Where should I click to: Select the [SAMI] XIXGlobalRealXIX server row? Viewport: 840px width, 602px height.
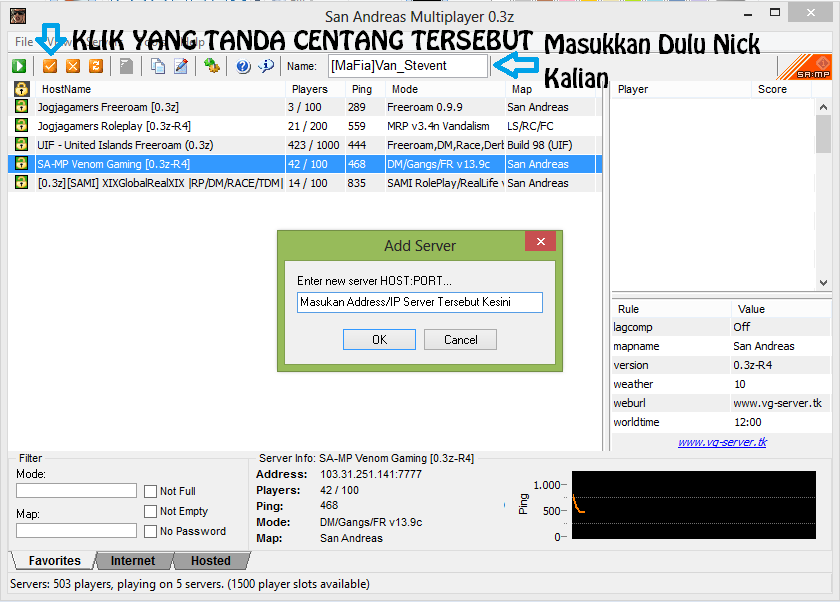305,183
